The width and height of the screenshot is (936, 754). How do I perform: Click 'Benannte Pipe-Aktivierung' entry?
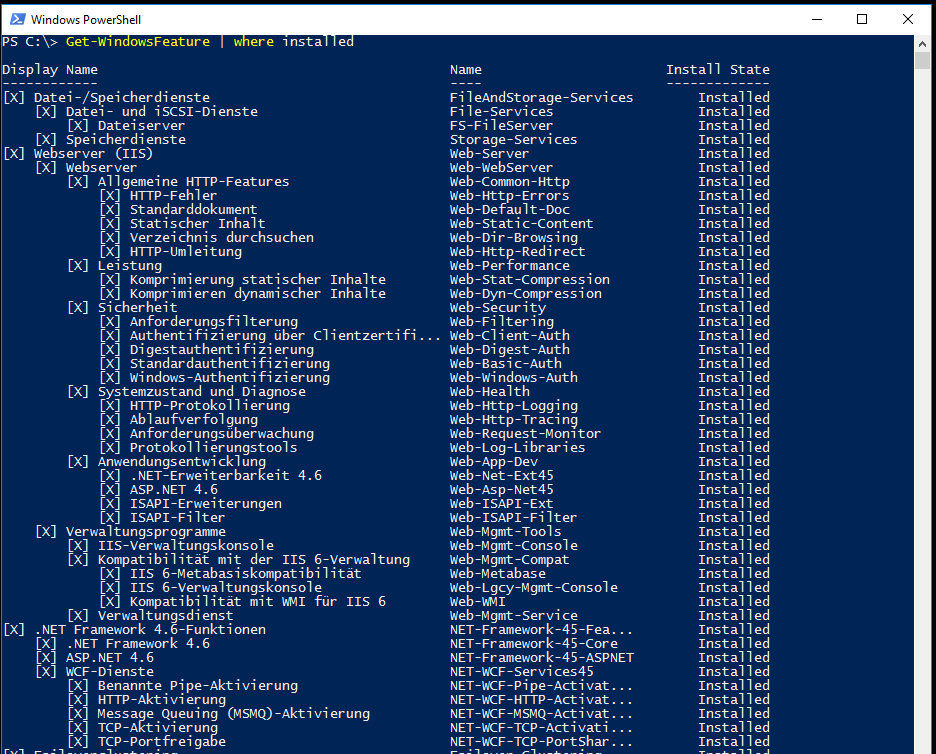click(x=198, y=686)
